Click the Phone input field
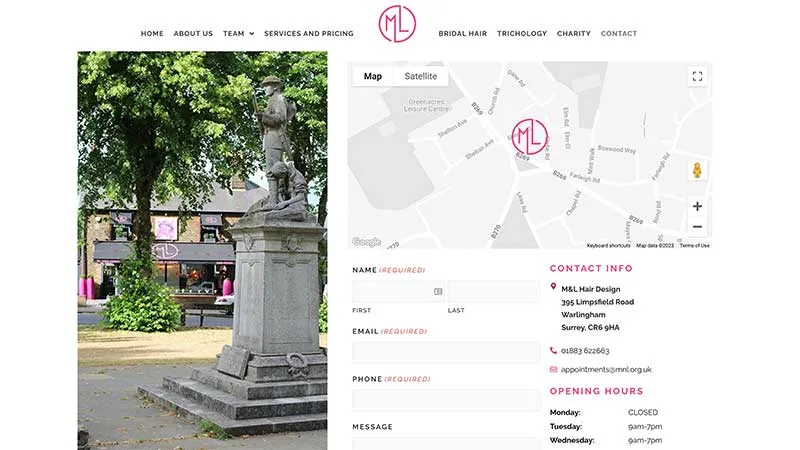 (446, 400)
